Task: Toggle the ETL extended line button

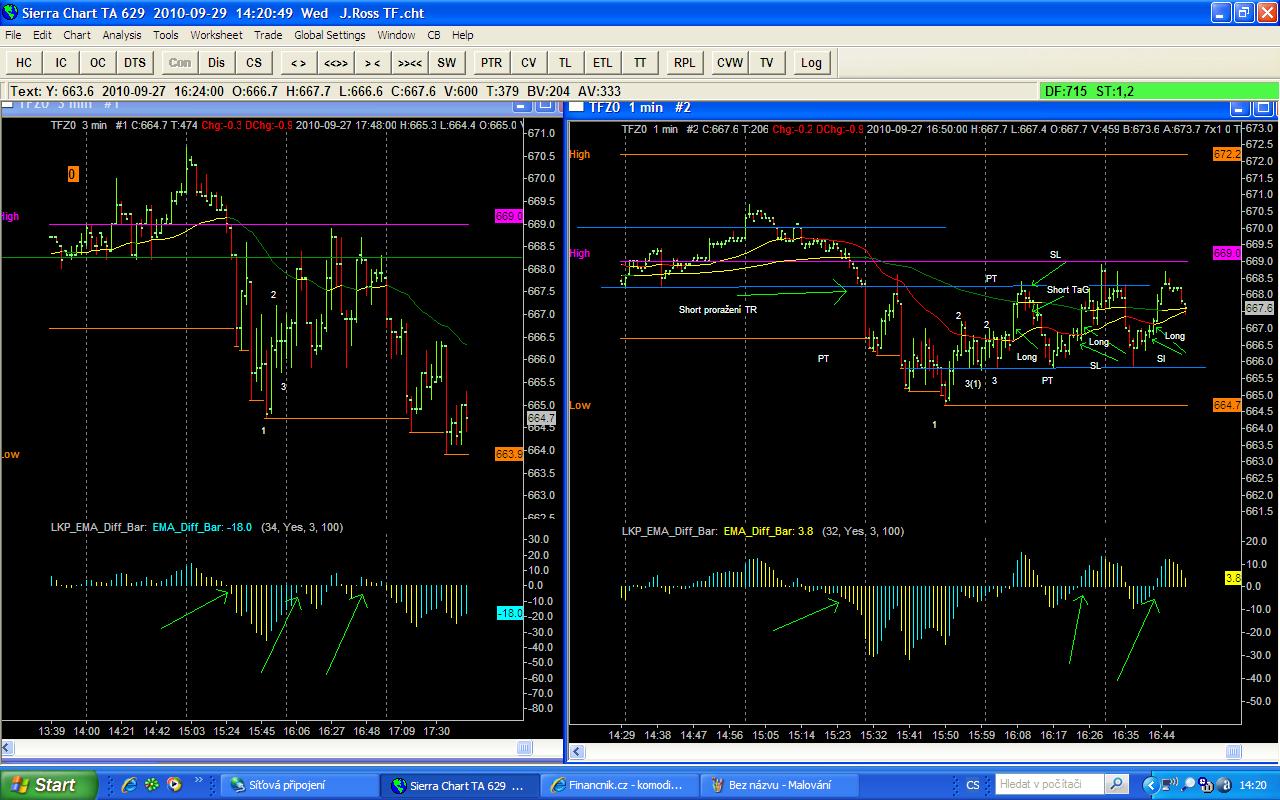Action: click(x=602, y=63)
